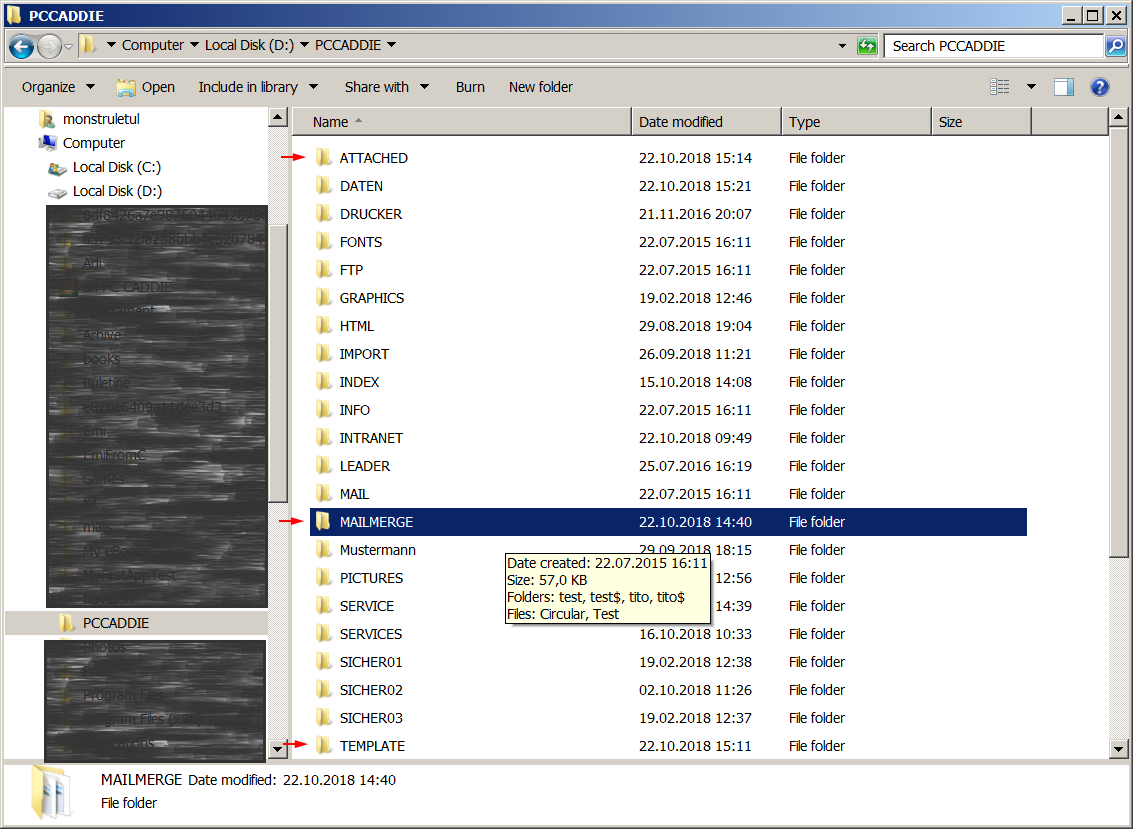Select the ATTACHED folder icon
Screen dimensions: 1133x829
323,158
